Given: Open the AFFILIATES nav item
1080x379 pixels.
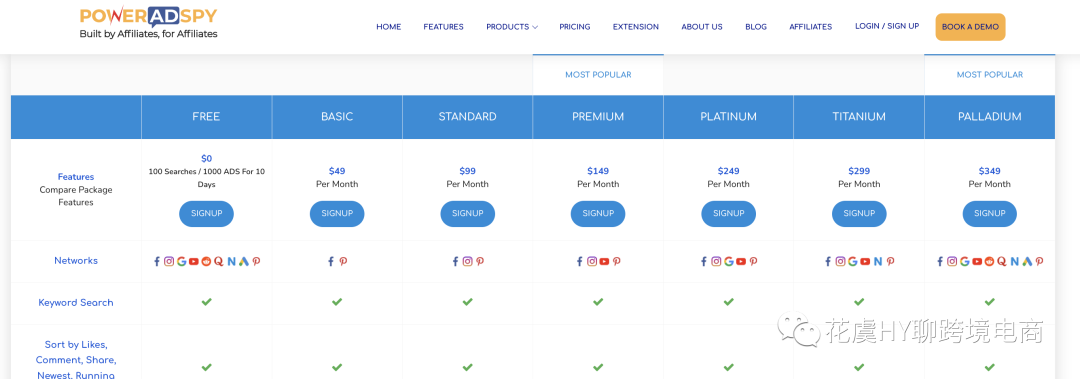Looking at the screenshot, I should click(811, 27).
